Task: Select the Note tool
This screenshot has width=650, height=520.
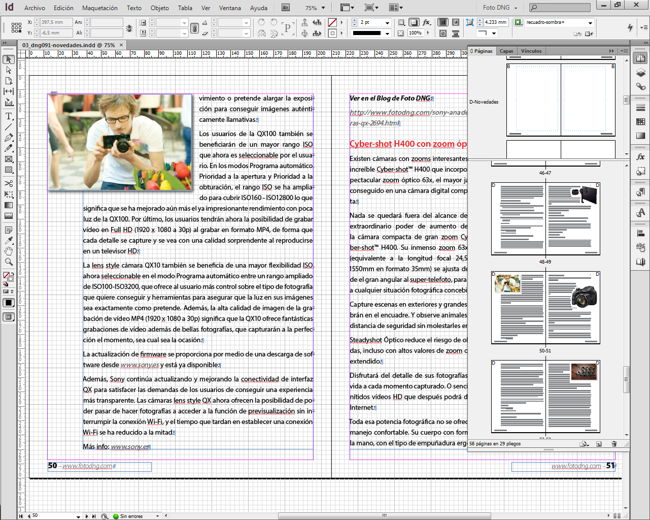Action: [x=8, y=230]
